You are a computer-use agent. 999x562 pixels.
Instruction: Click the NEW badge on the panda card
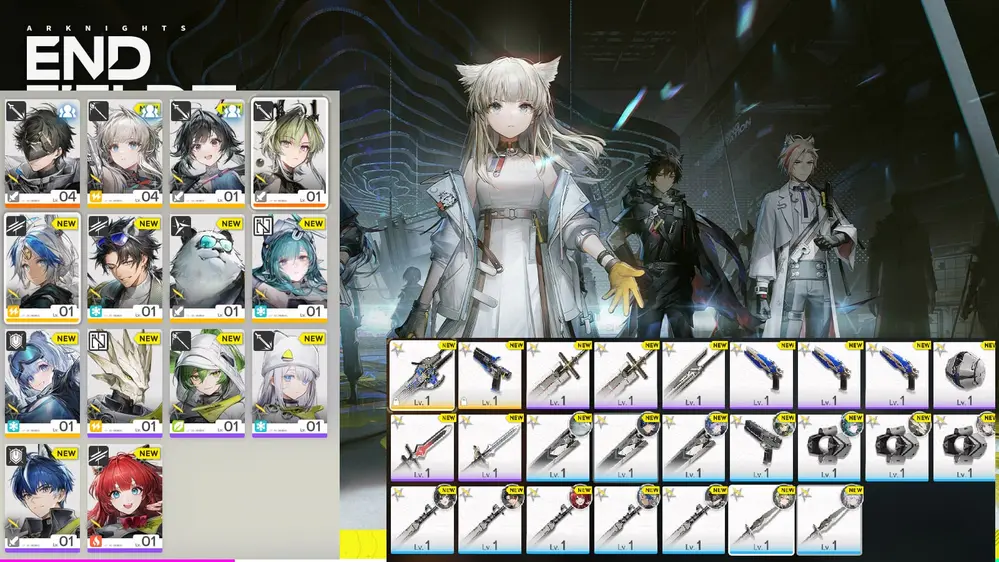231,224
